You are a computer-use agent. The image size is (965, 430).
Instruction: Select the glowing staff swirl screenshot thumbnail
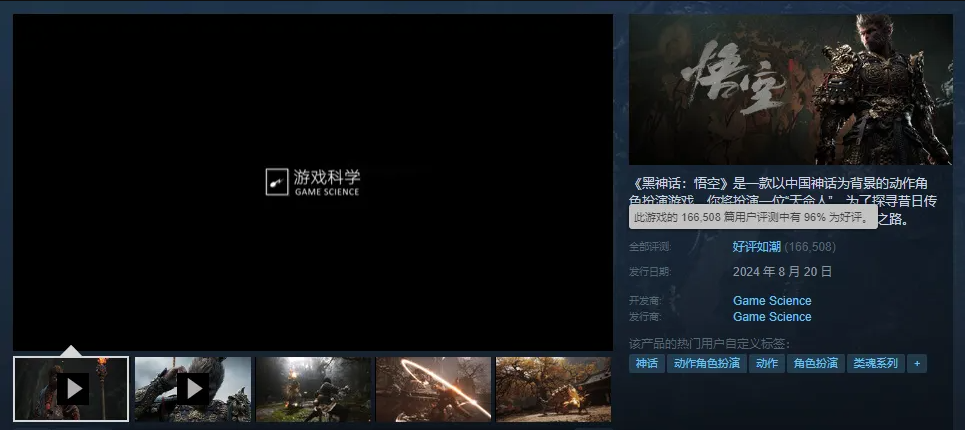(434, 389)
